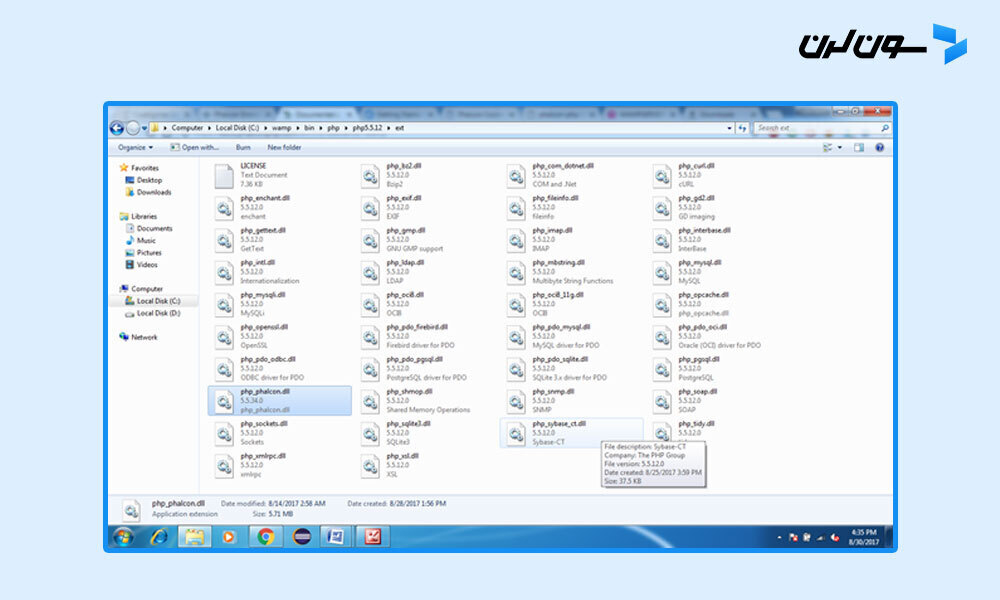The width and height of the screenshot is (1000, 600).
Task: Select the php_curl.dll file icon
Action: (x=662, y=176)
